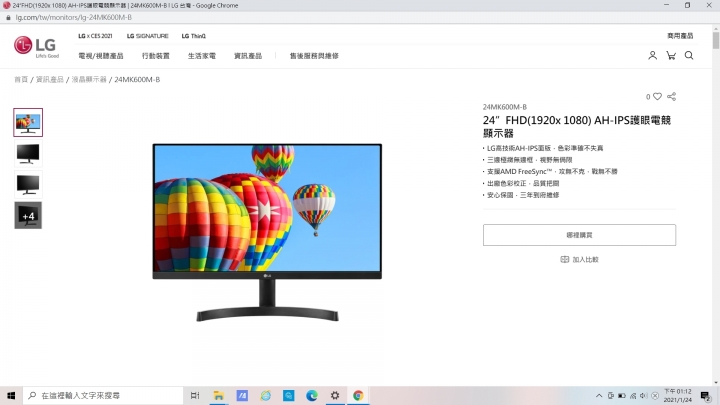This screenshot has width=720, height=405.
Task: Click the share icon near product title
Action: [x=671, y=96]
